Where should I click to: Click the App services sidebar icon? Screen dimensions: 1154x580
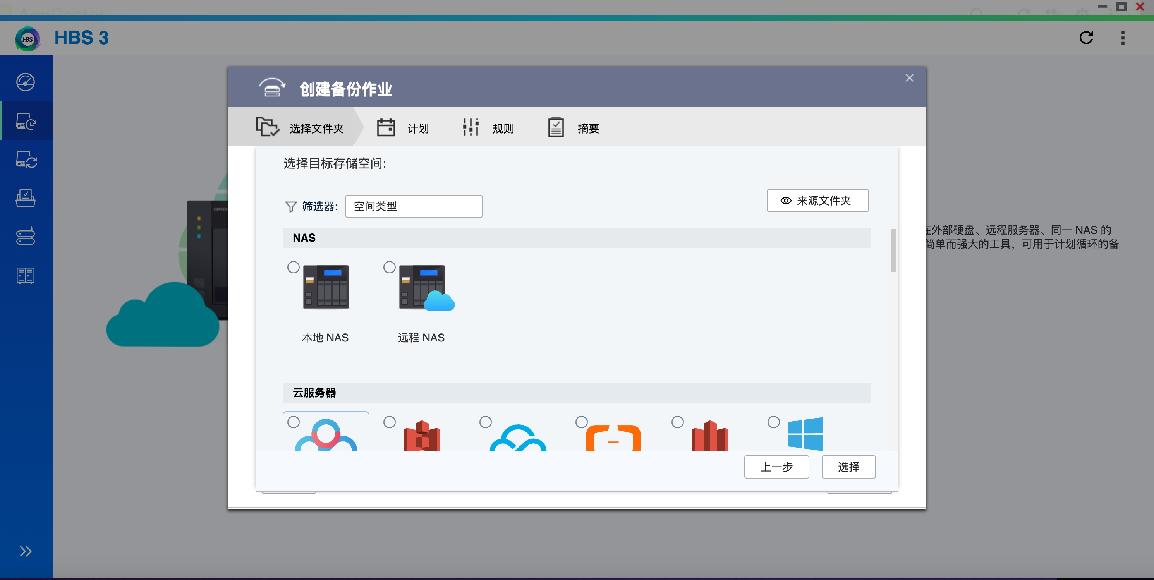(x=25, y=276)
